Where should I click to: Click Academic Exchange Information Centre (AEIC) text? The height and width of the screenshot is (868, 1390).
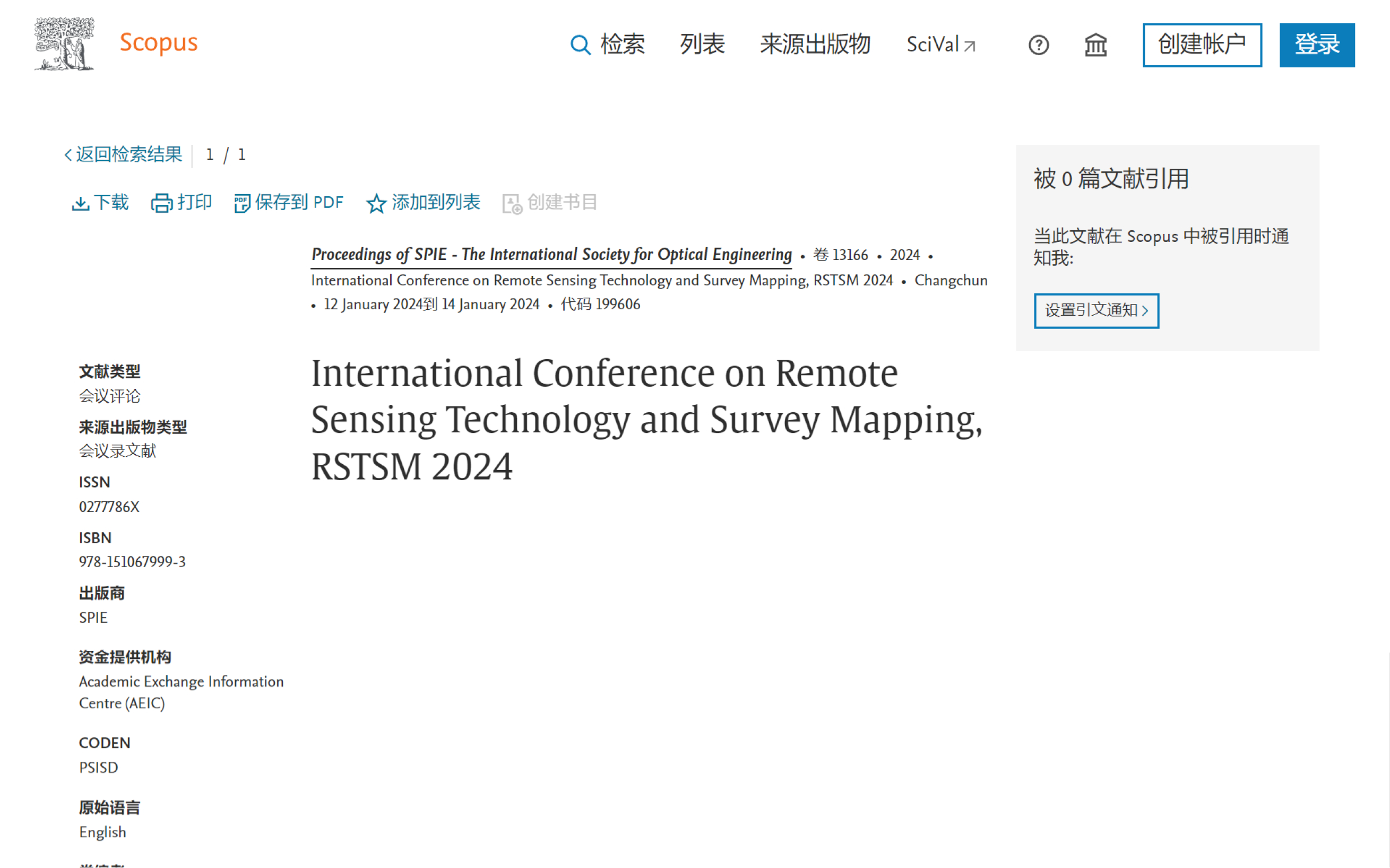pyautogui.click(x=181, y=692)
